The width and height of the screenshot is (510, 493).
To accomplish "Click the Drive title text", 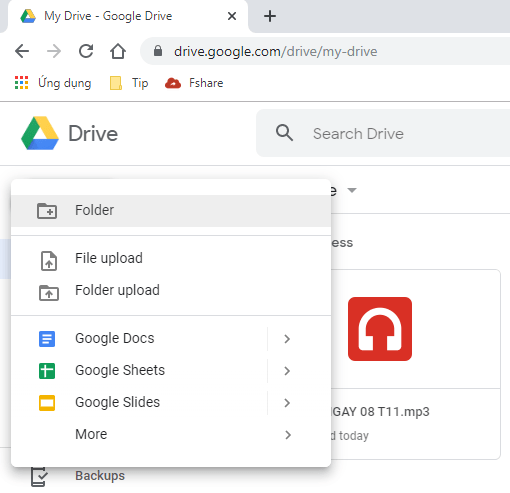I will click(93, 133).
